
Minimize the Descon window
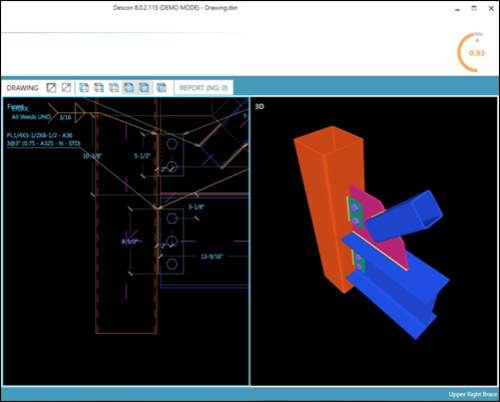pyautogui.click(x=458, y=9)
